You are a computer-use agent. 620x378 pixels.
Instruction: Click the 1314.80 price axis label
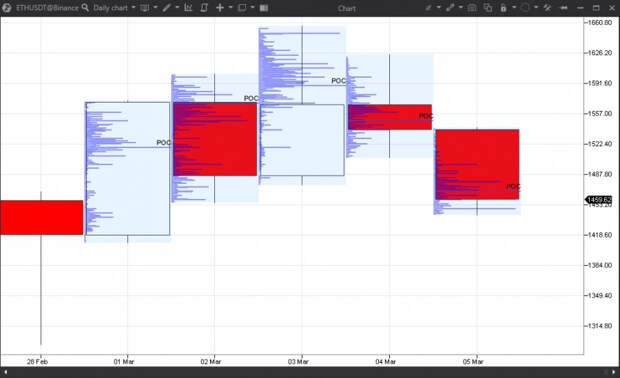pyautogui.click(x=599, y=326)
